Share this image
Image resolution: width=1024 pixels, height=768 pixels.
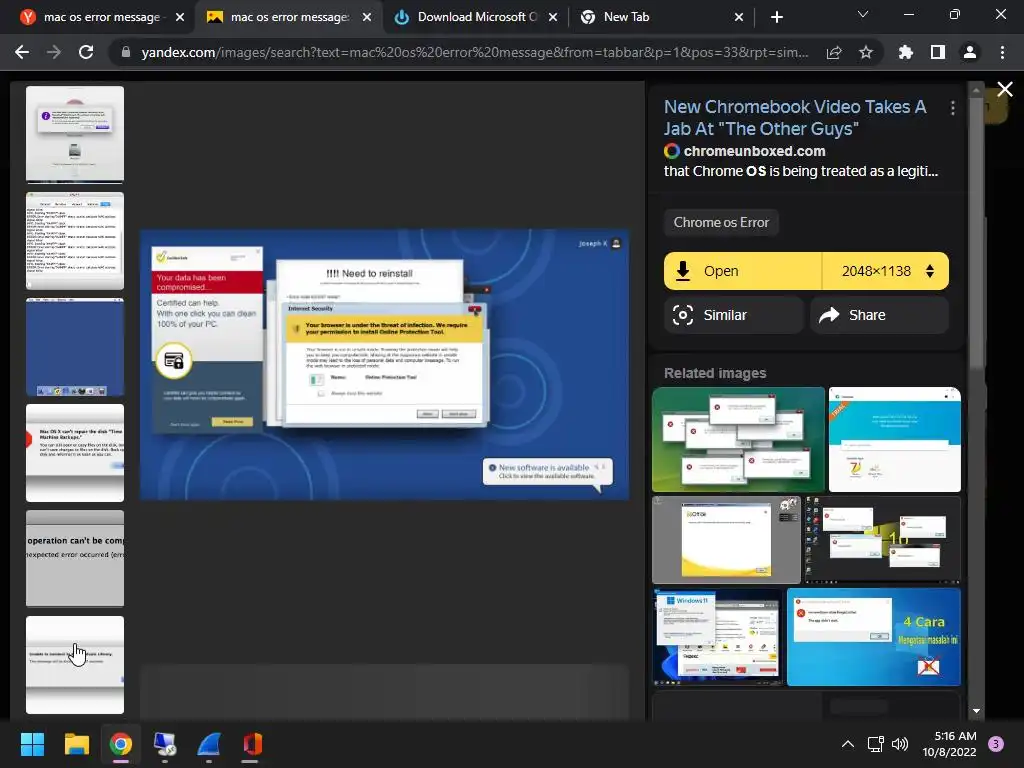(x=879, y=315)
